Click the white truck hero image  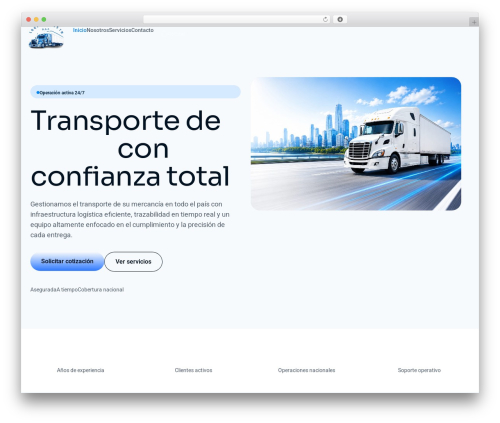point(356,144)
